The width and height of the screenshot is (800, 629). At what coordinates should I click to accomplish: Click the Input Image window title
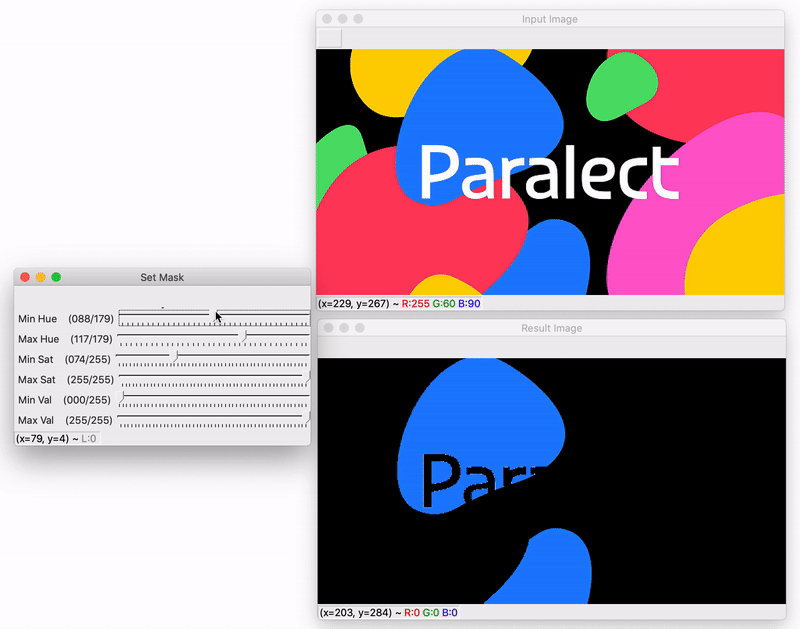tap(549, 19)
